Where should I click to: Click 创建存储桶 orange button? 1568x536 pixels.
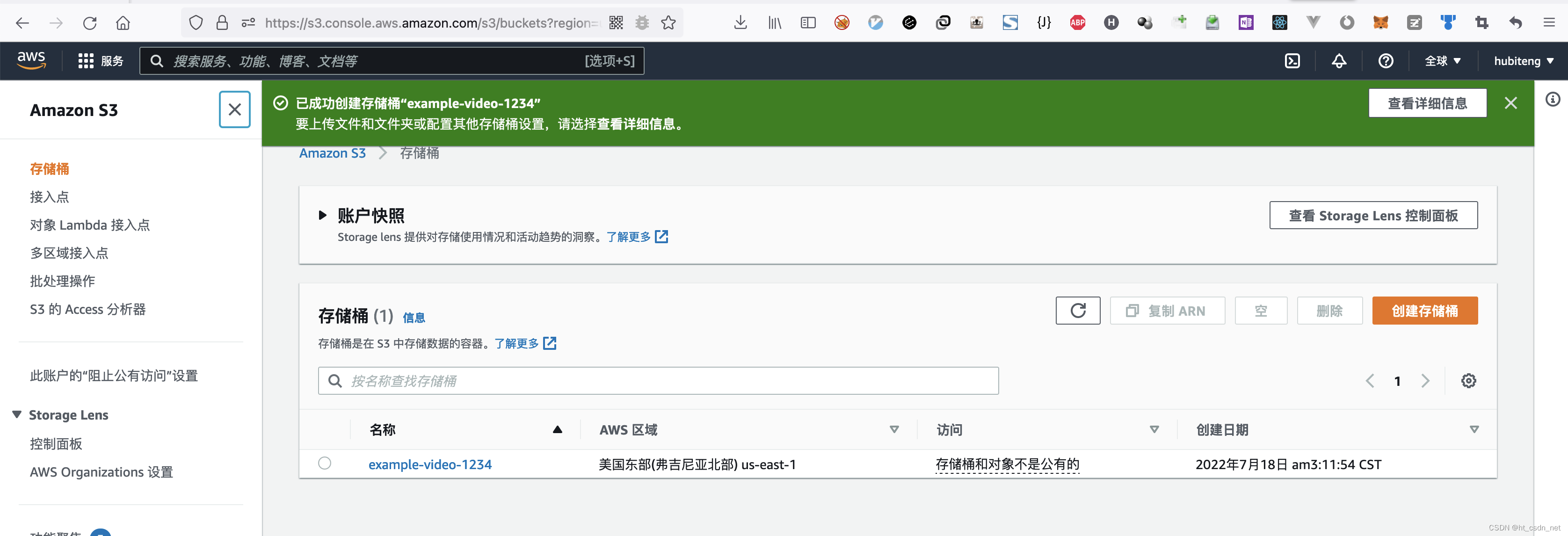pyautogui.click(x=1425, y=311)
